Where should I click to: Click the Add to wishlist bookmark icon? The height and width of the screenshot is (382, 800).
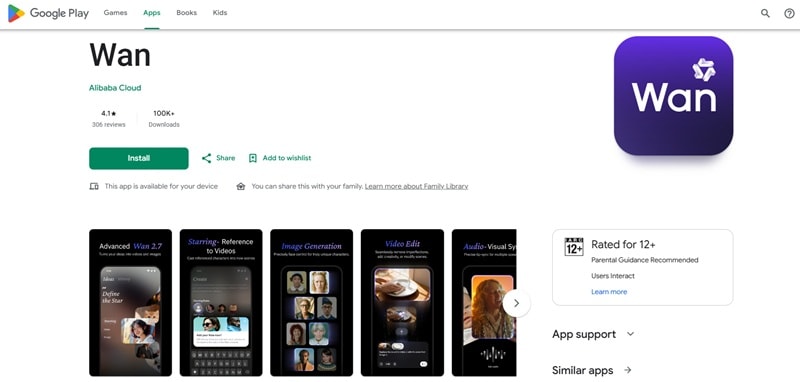coord(253,158)
